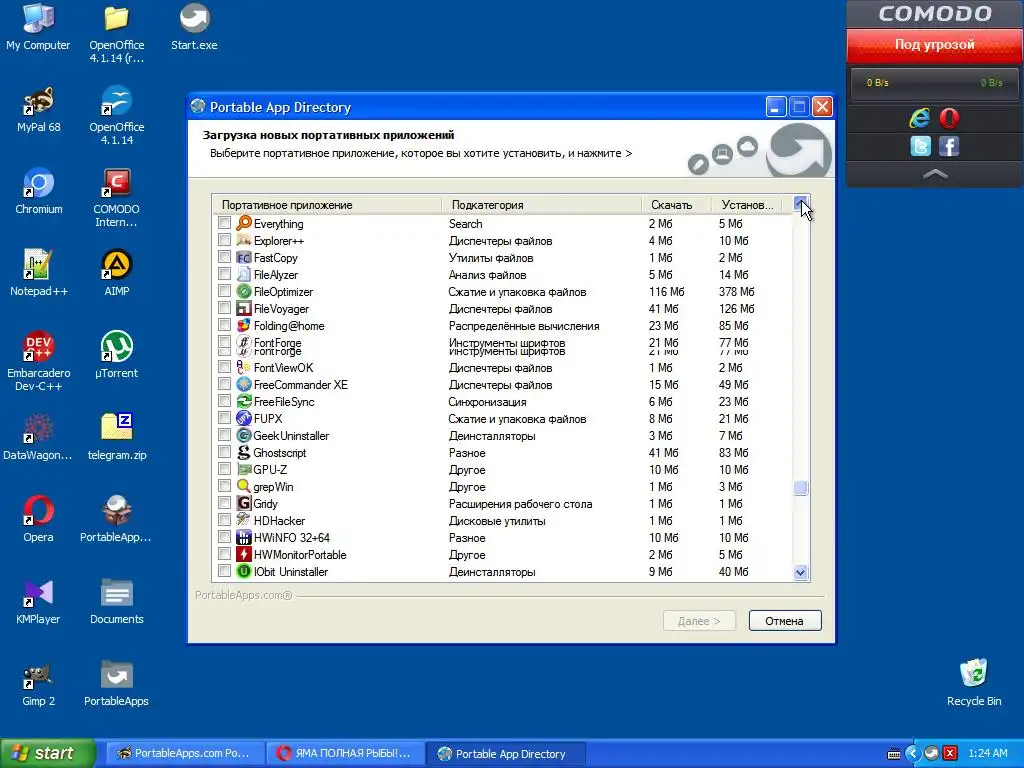Click the IObit Uninstaller icon
Screen dimensions: 1024x768
click(244, 571)
